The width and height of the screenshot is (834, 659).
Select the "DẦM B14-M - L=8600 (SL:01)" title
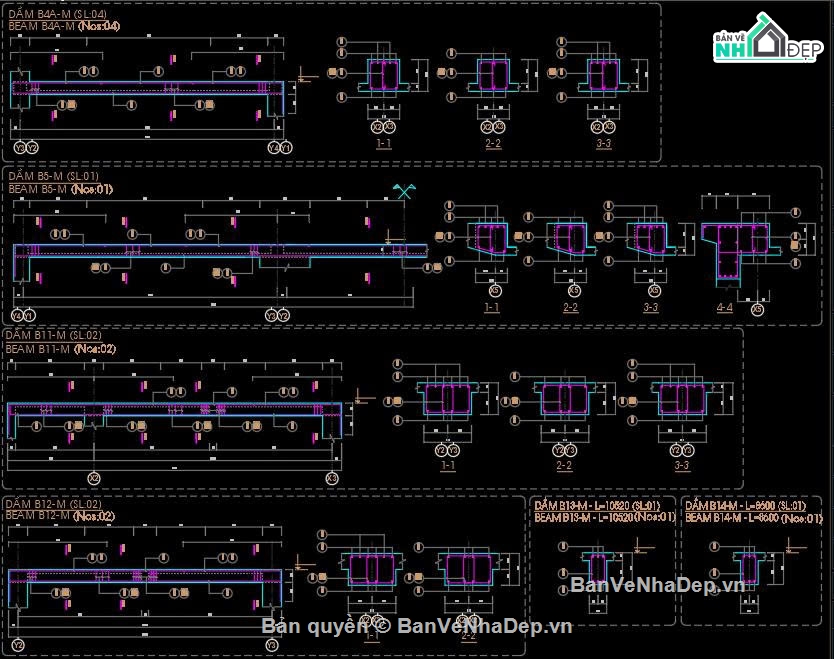746,505
